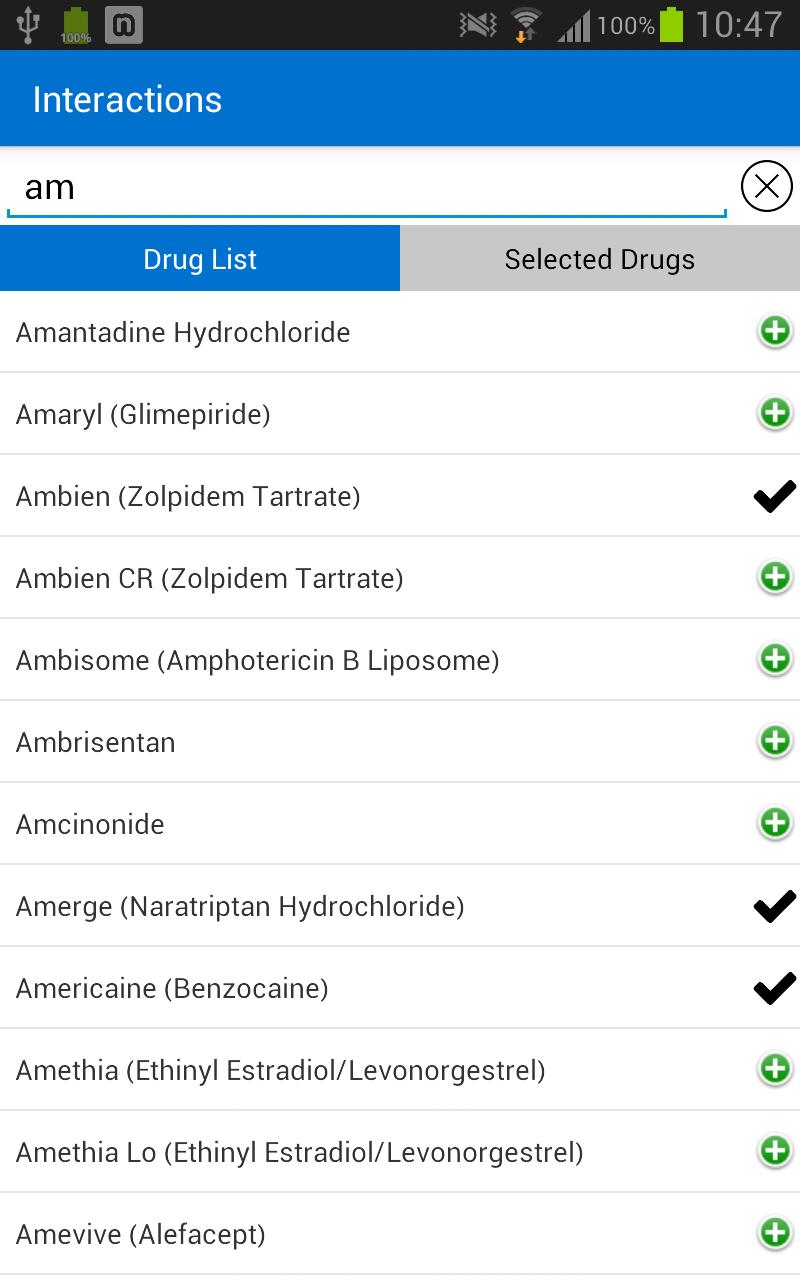The width and height of the screenshot is (800, 1280).
Task: Tap the Wi-Fi icon in the status bar
Action: click(525, 24)
